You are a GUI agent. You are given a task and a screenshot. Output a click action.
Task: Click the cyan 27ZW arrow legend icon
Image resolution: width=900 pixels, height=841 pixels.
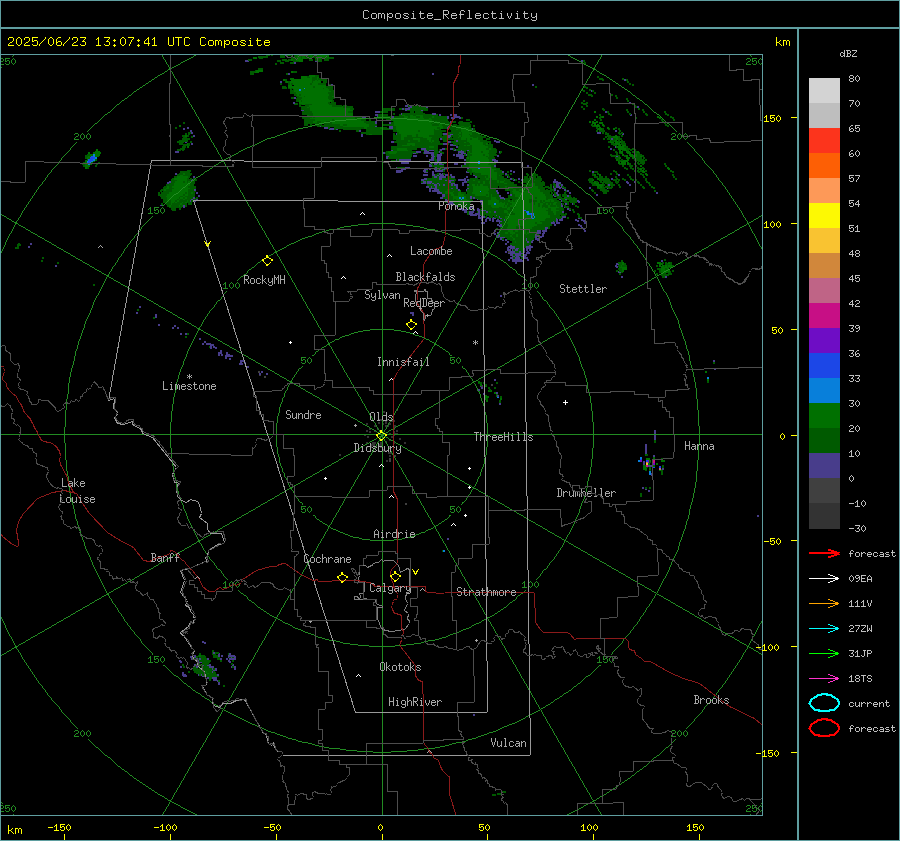(824, 629)
